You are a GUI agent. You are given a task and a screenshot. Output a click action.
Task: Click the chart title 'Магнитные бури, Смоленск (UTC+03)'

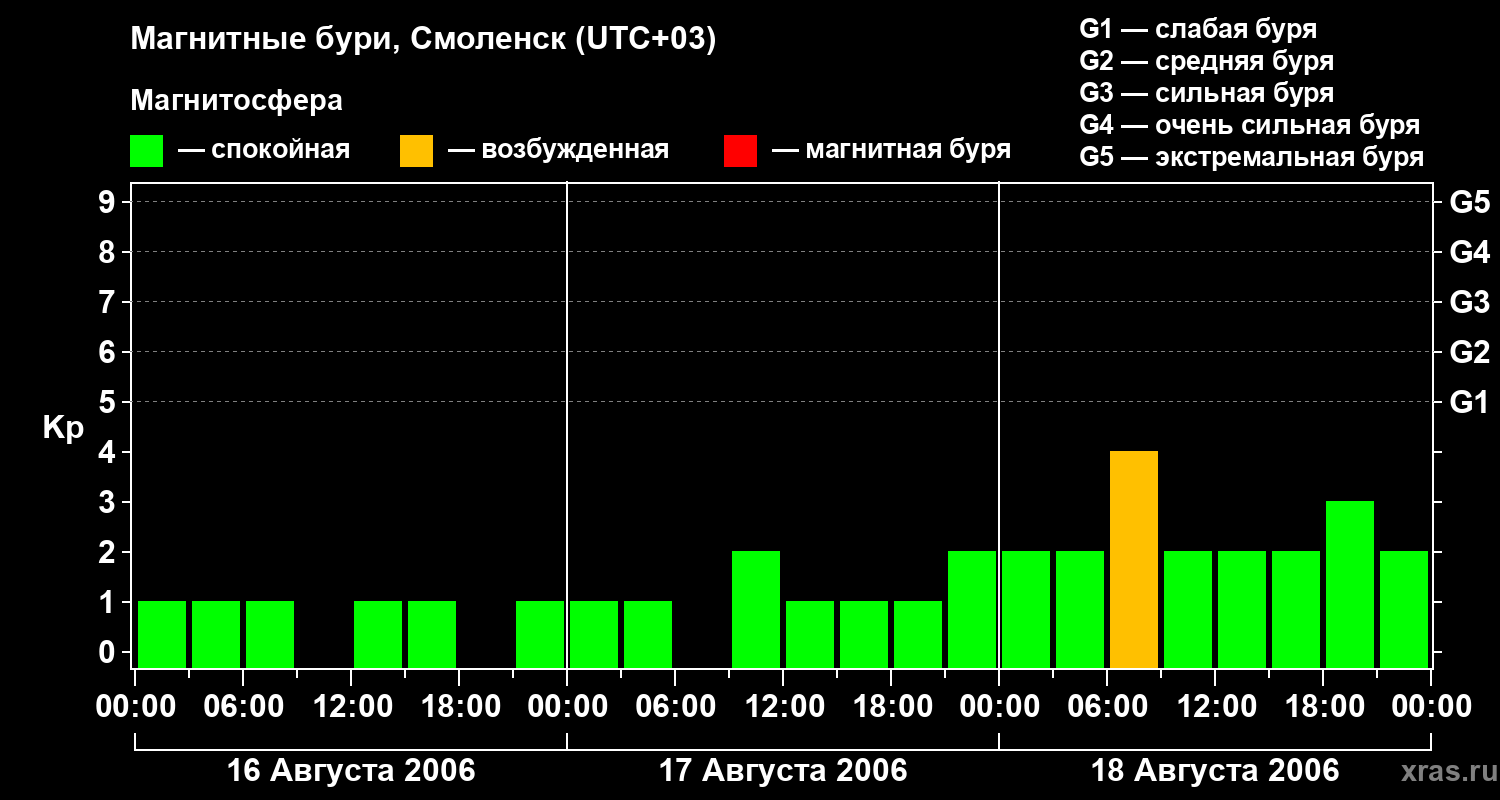pos(424,40)
